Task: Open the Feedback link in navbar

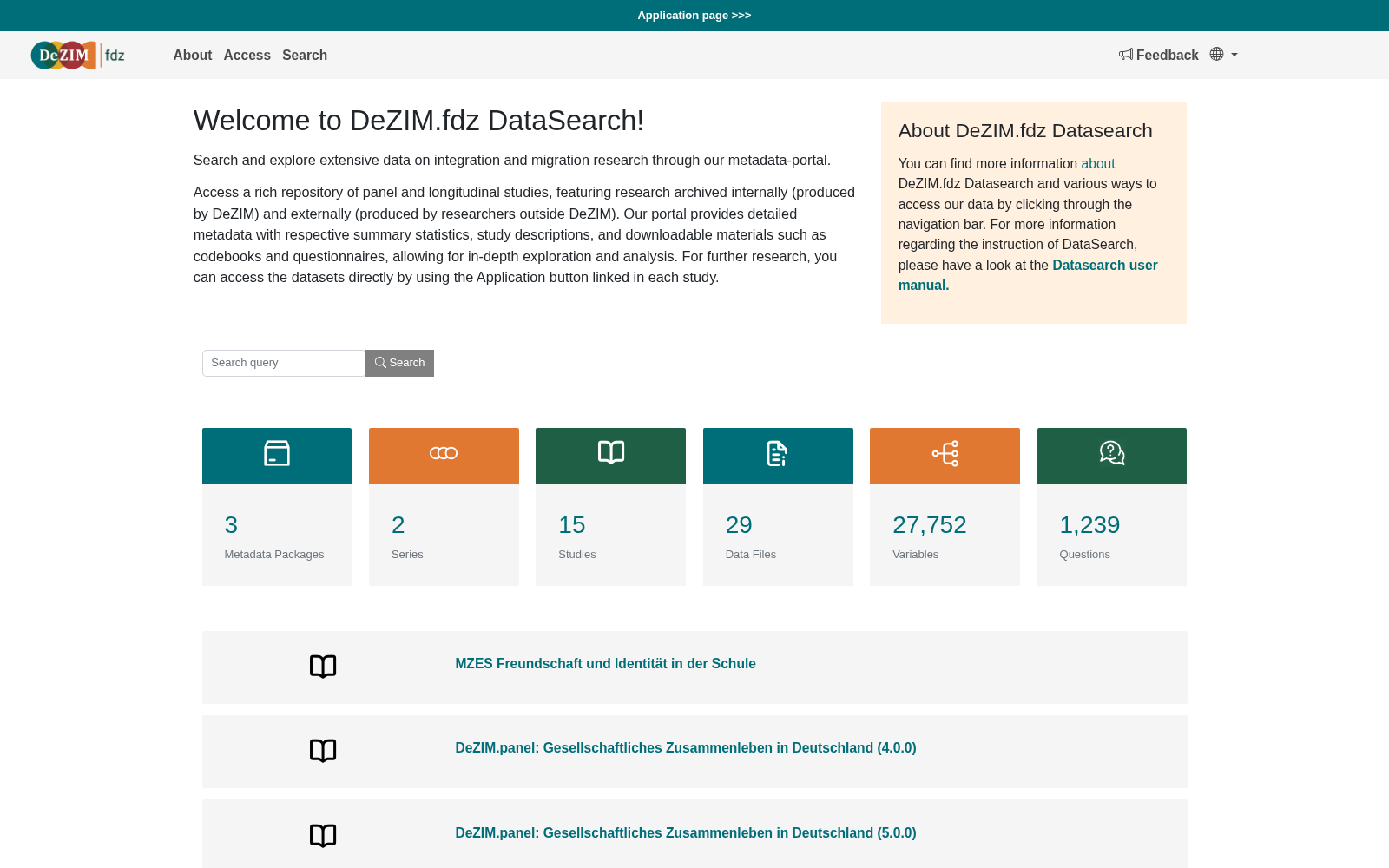Action: (x=1159, y=55)
